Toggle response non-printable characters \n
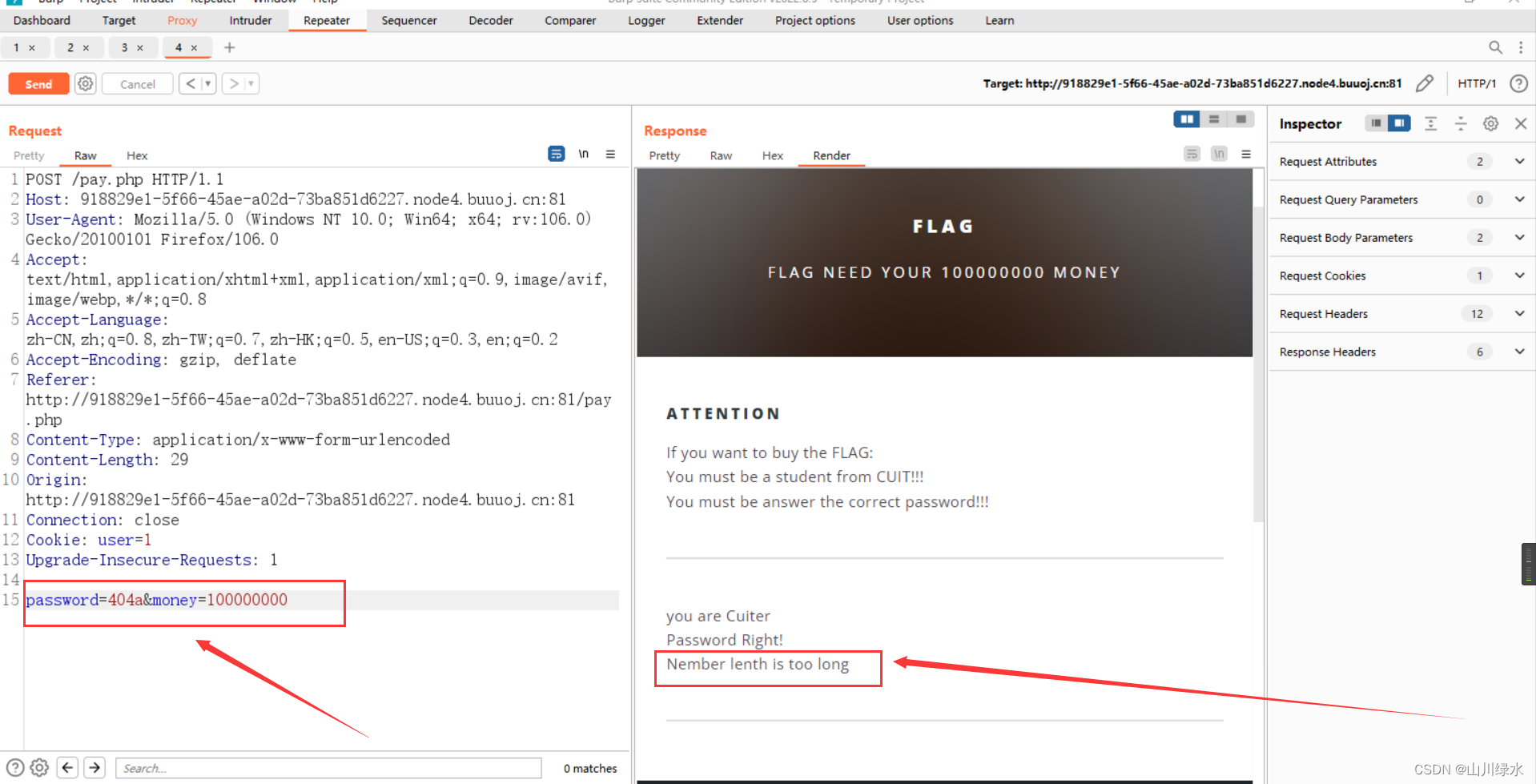Viewport: 1536px width, 784px height. pyautogui.click(x=1219, y=154)
